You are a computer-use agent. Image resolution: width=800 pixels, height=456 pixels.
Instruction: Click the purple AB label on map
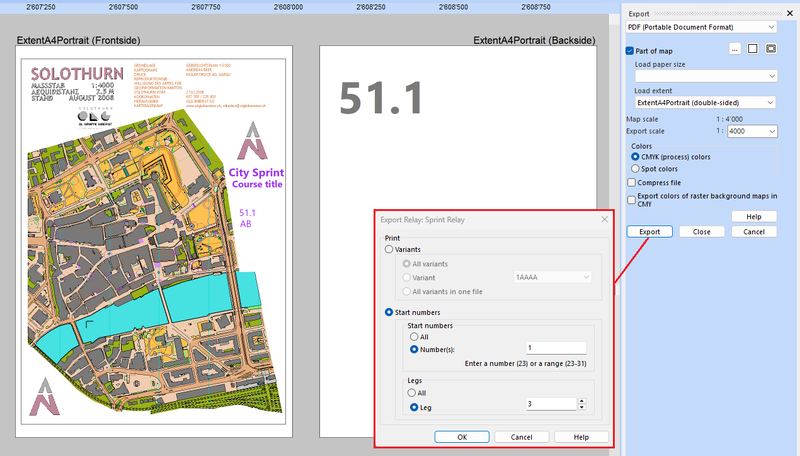[245, 224]
